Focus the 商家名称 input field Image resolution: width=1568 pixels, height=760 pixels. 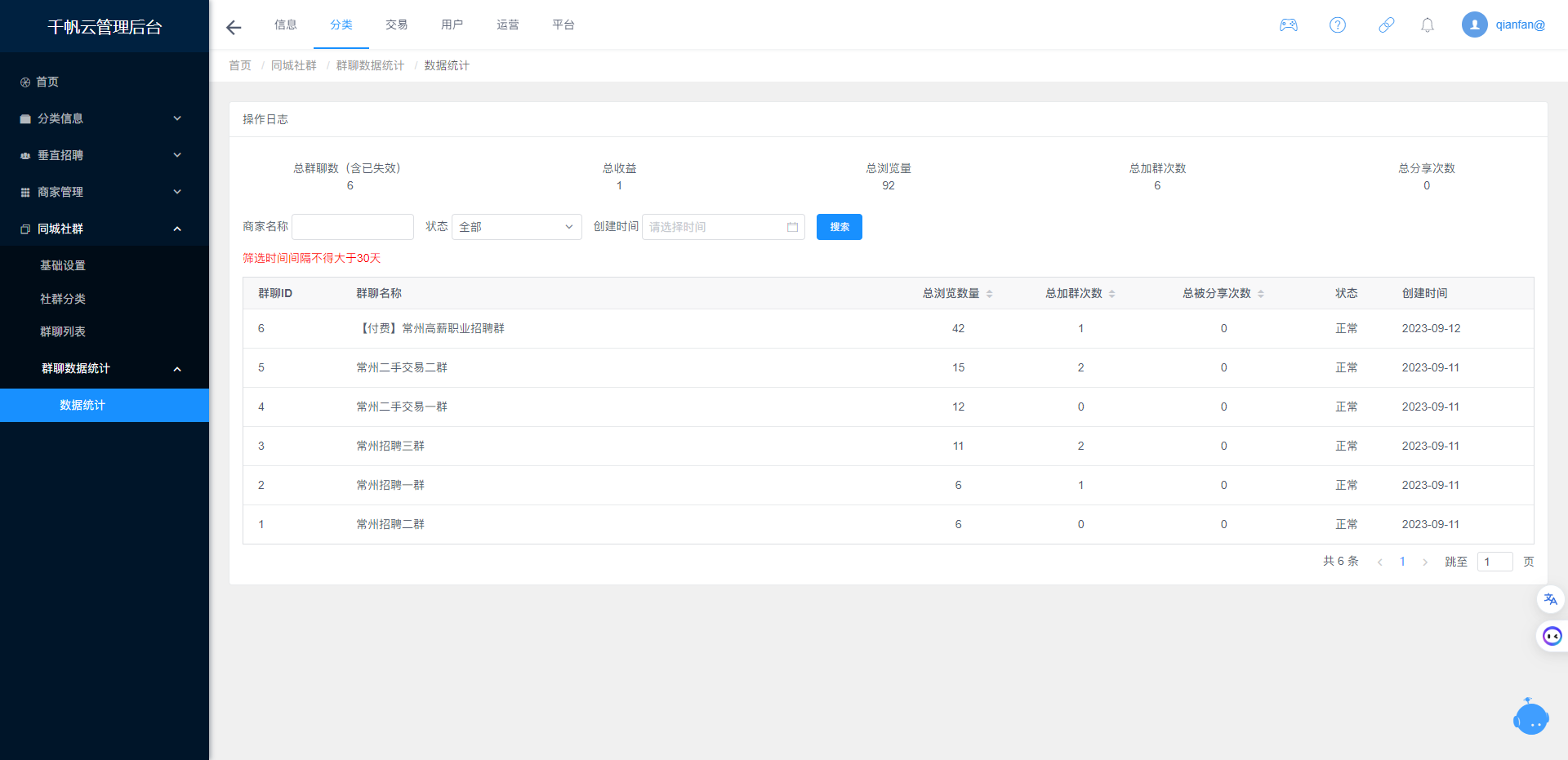pos(353,227)
